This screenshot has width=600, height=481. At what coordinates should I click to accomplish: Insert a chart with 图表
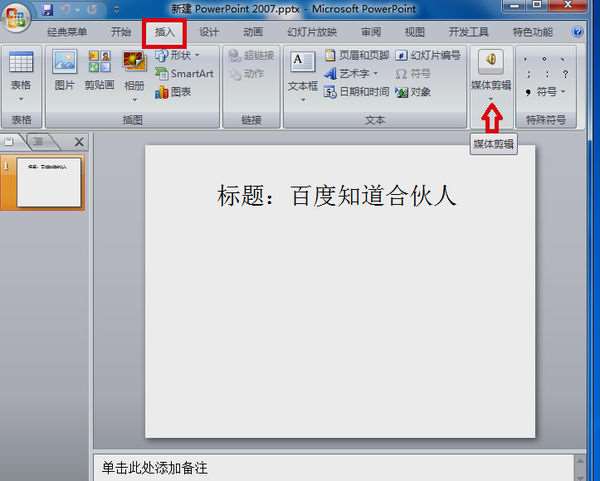[x=173, y=92]
